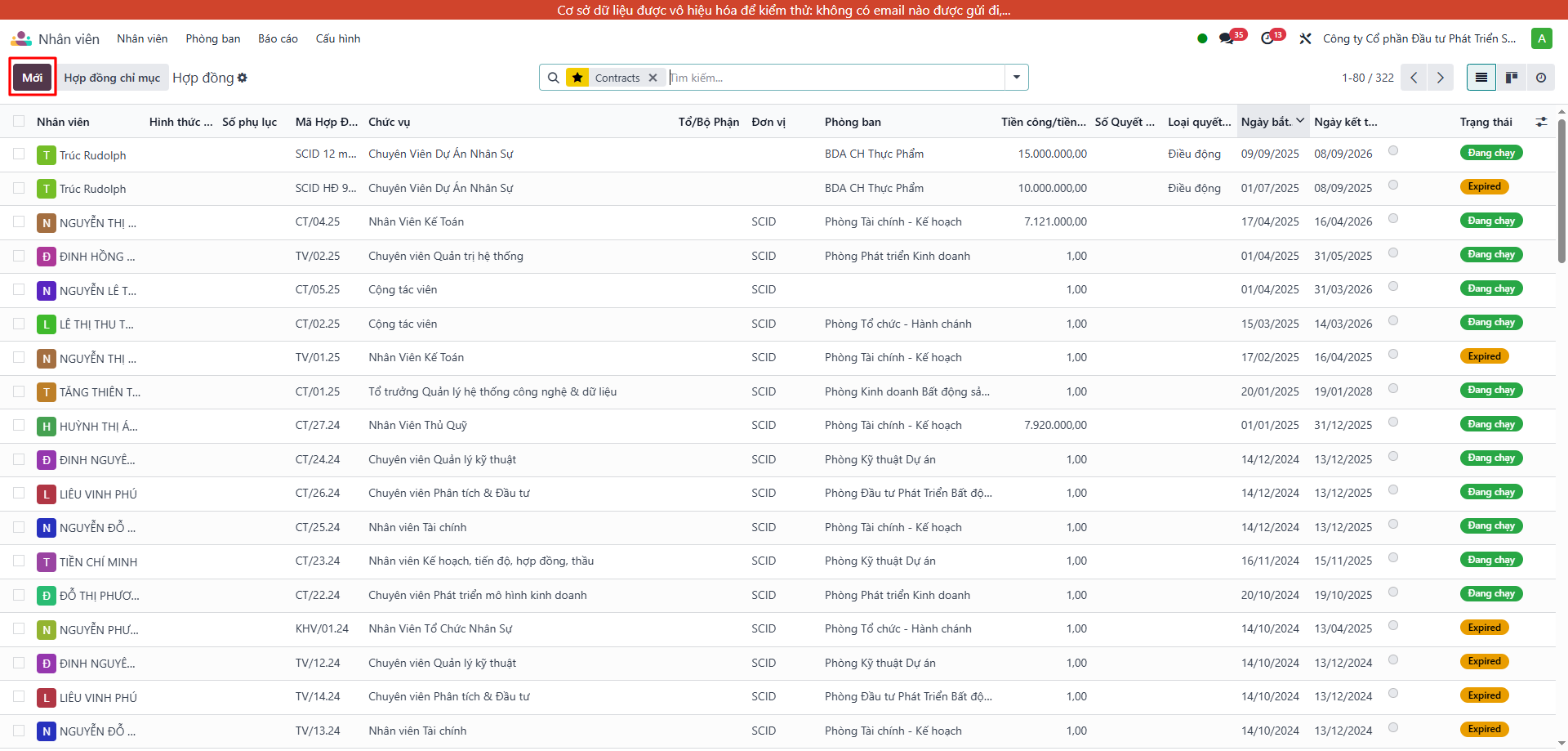1568x751 pixels.
Task: Open the Nhân viên app home icon
Action: point(21,38)
